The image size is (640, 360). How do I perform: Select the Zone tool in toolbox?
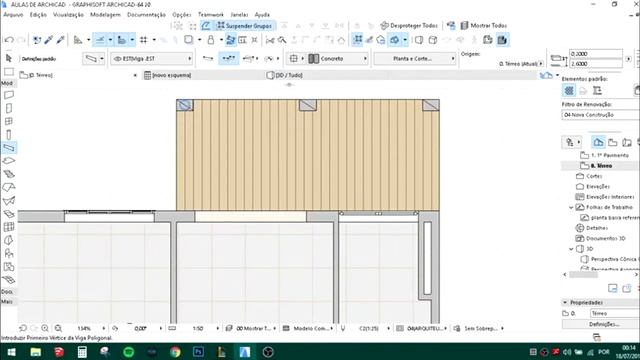pos(9,267)
